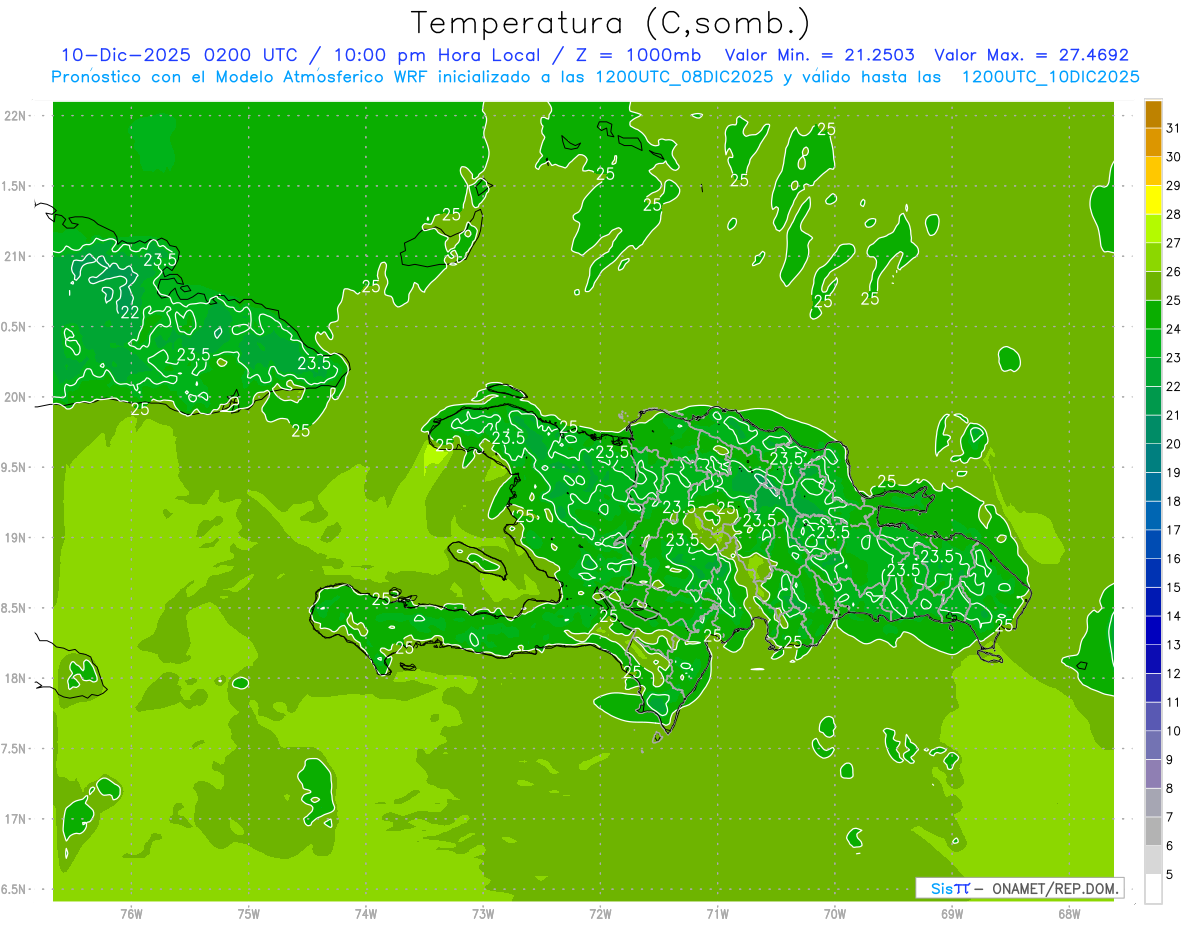Click the '22N' latitude axis label

coord(15,115)
